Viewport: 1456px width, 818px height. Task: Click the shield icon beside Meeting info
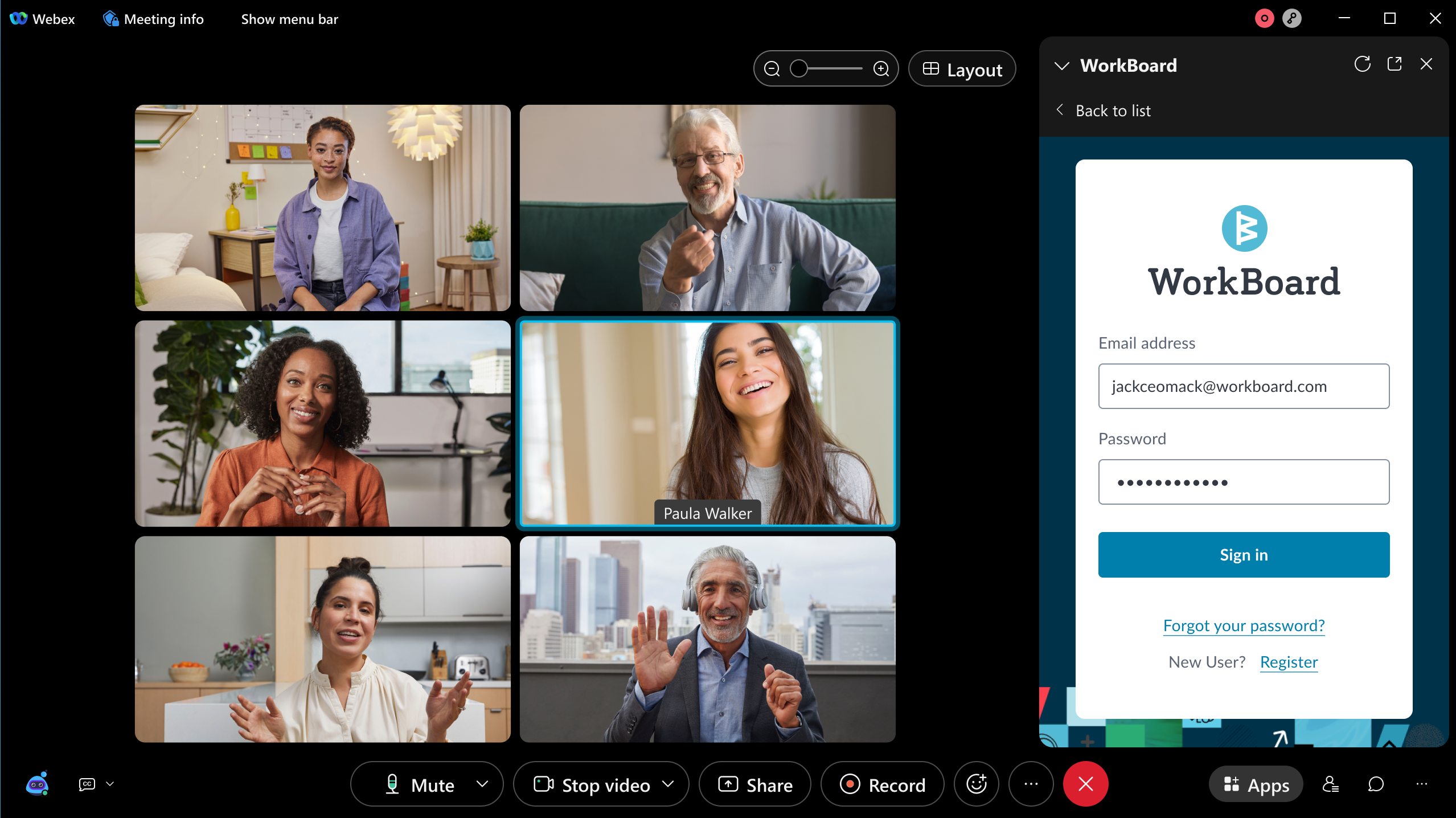click(x=110, y=19)
